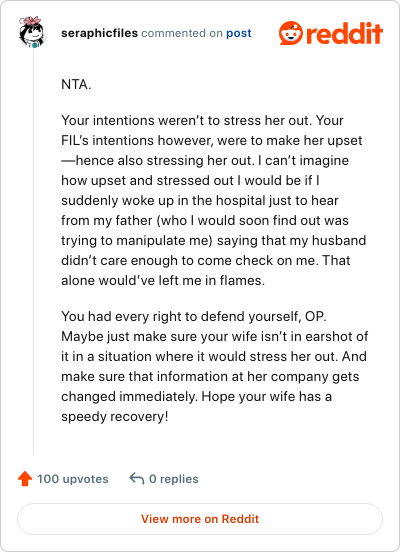The image size is (400, 552).
Task: Click the line 'alone would've left me in flames.'
Action: click(163, 281)
